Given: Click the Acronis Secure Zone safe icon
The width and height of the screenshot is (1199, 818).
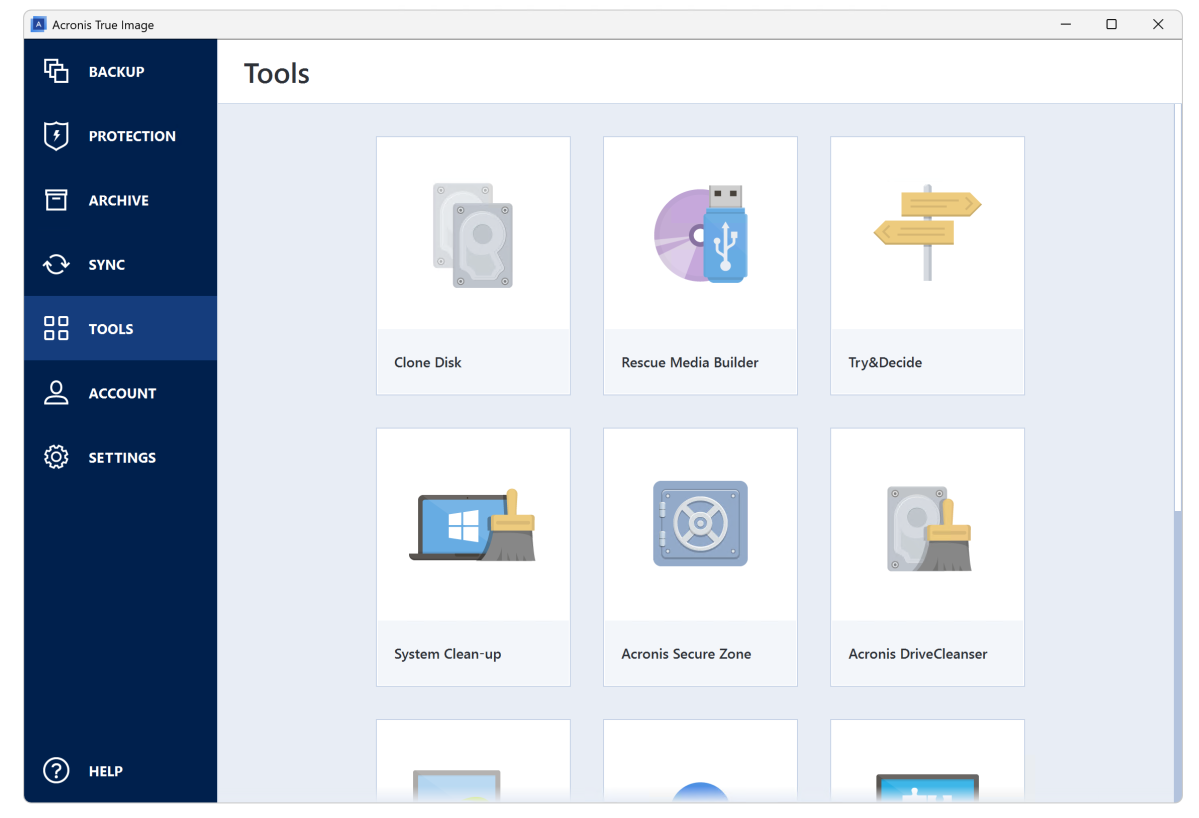Looking at the screenshot, I should pos(700,524).
